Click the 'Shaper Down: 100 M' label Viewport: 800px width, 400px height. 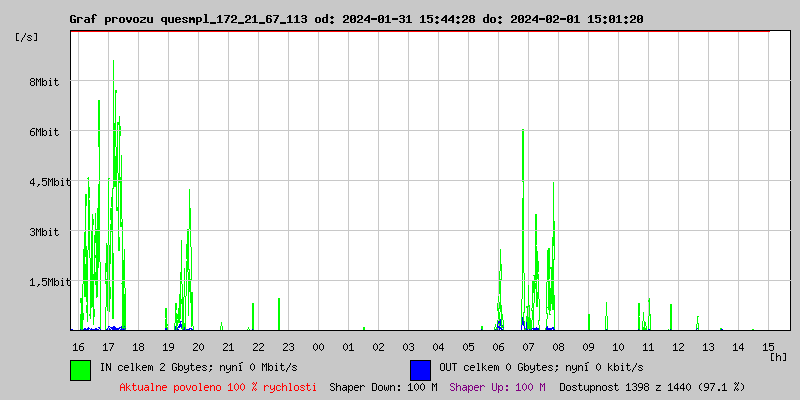pyautogui.click(x=383, y=386)
